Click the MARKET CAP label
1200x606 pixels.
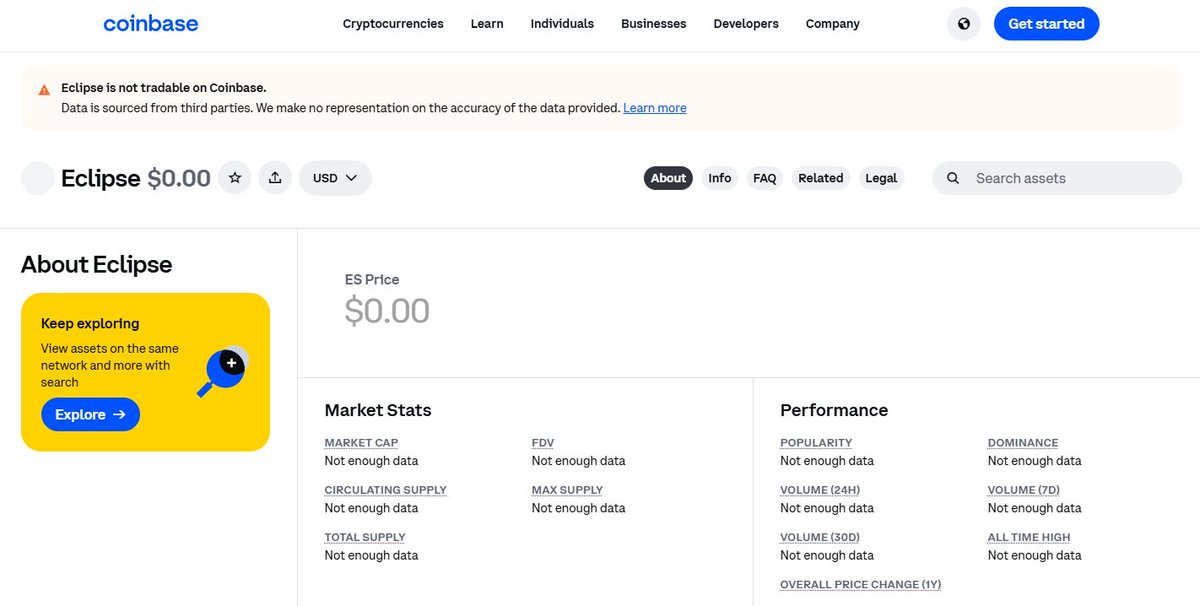(361, 443)
